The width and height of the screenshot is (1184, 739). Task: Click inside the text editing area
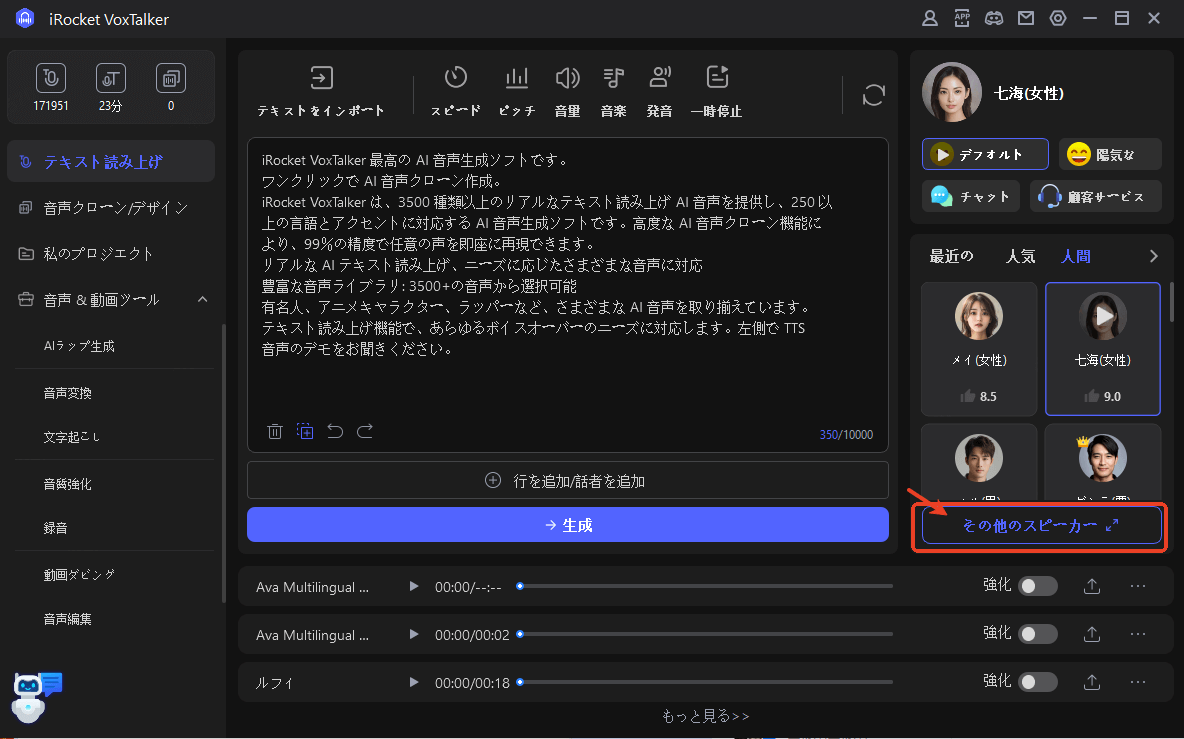[x=568, y=294]
